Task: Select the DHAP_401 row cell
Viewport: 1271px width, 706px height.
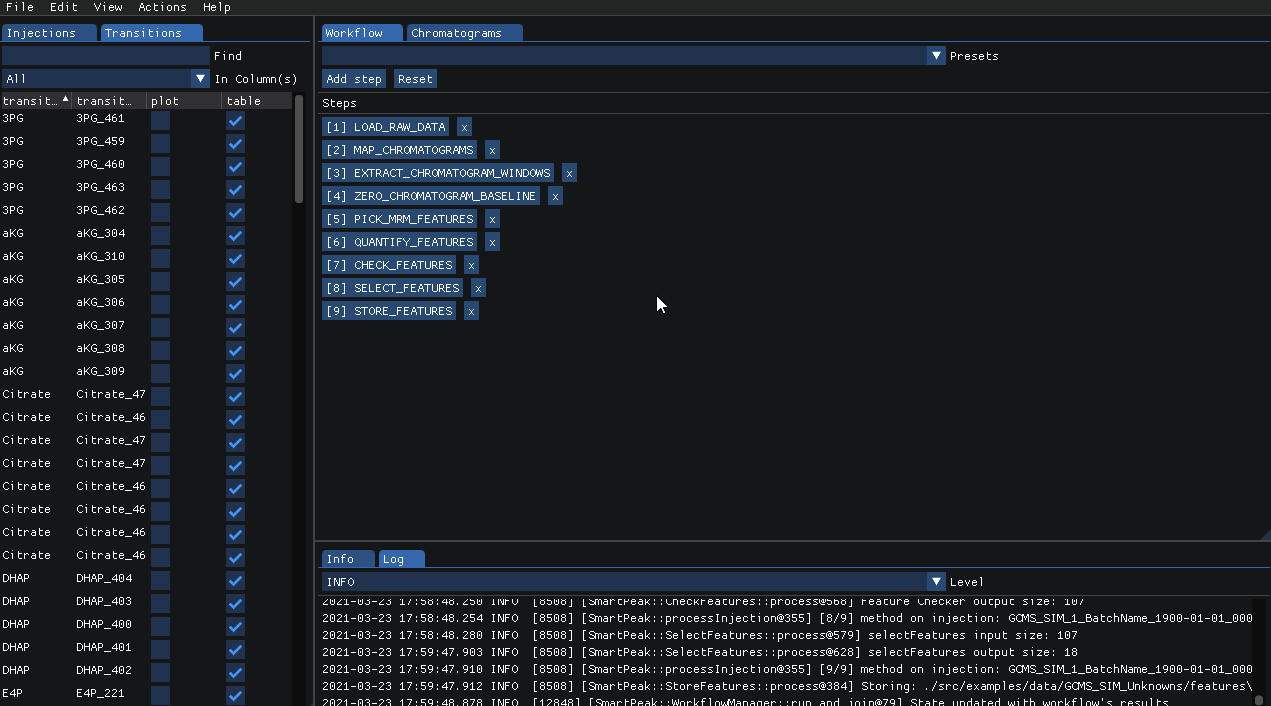Action: tap(104, 647)
